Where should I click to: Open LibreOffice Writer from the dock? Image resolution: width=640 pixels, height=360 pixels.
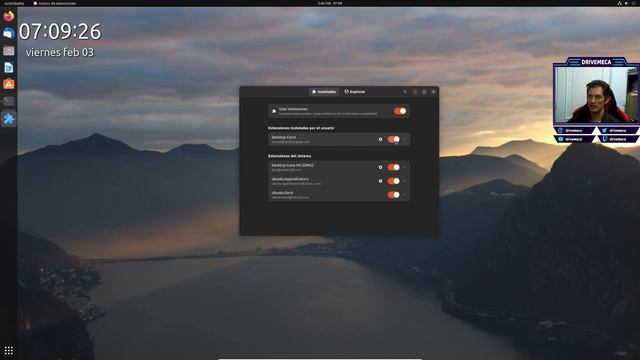tap(9, 67)
